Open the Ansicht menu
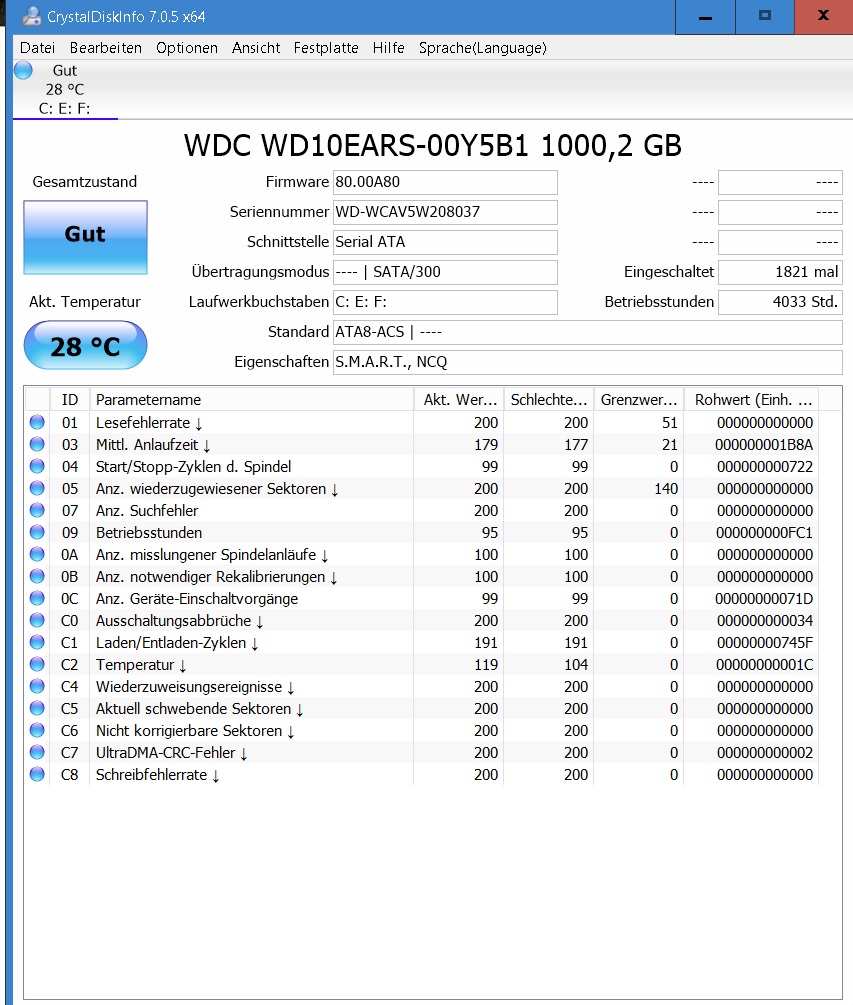Viewport: 853px width, 1005px height. pyautogui.click(x=256, y=48)
